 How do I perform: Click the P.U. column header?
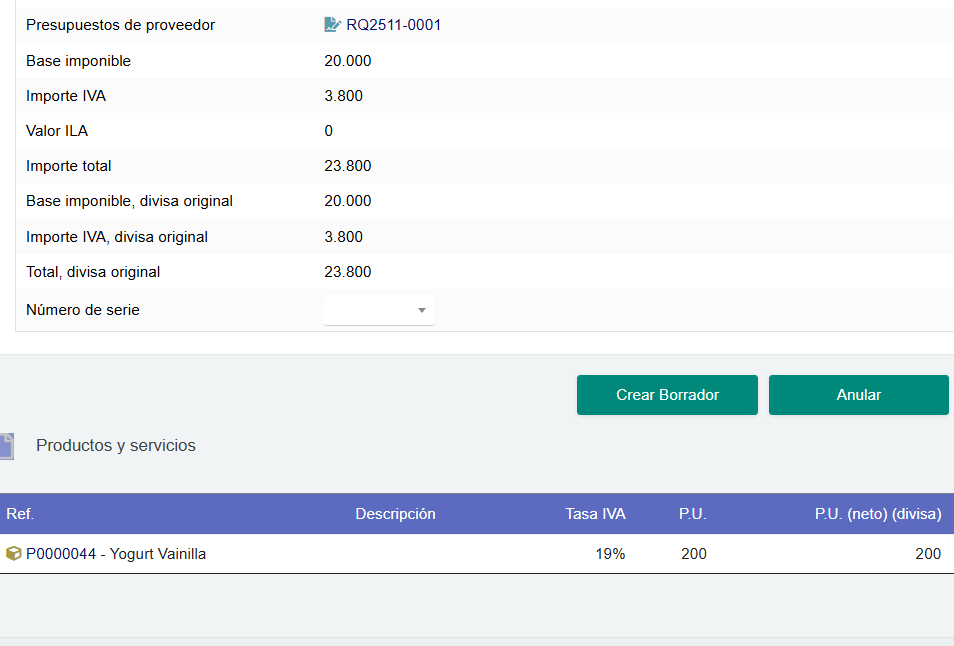(x=692, y=514)
